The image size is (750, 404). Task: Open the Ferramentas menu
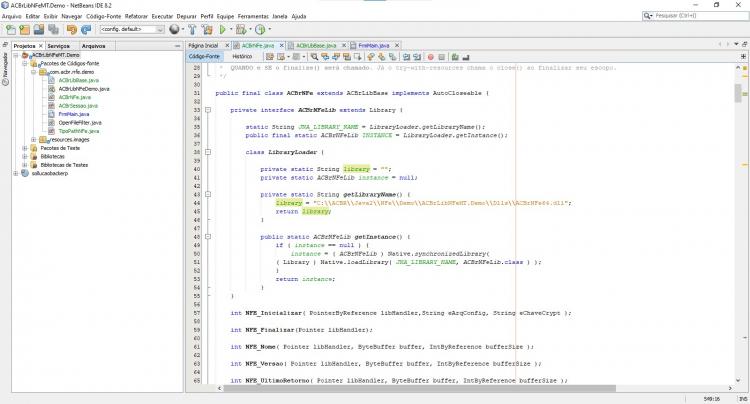tap(253, 16)
